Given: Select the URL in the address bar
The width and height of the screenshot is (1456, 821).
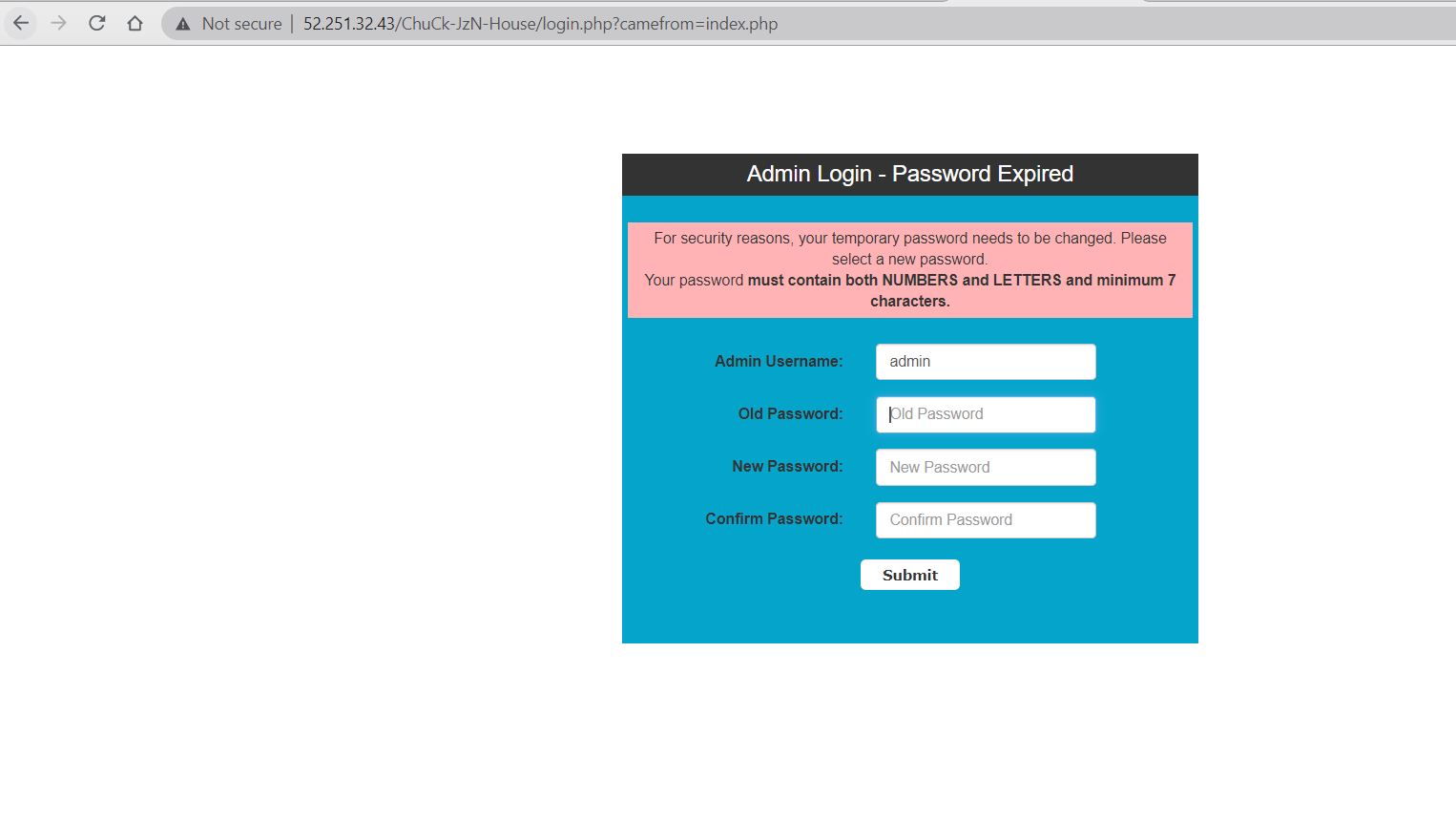Looking at the screenshot, I should [540, 24].
